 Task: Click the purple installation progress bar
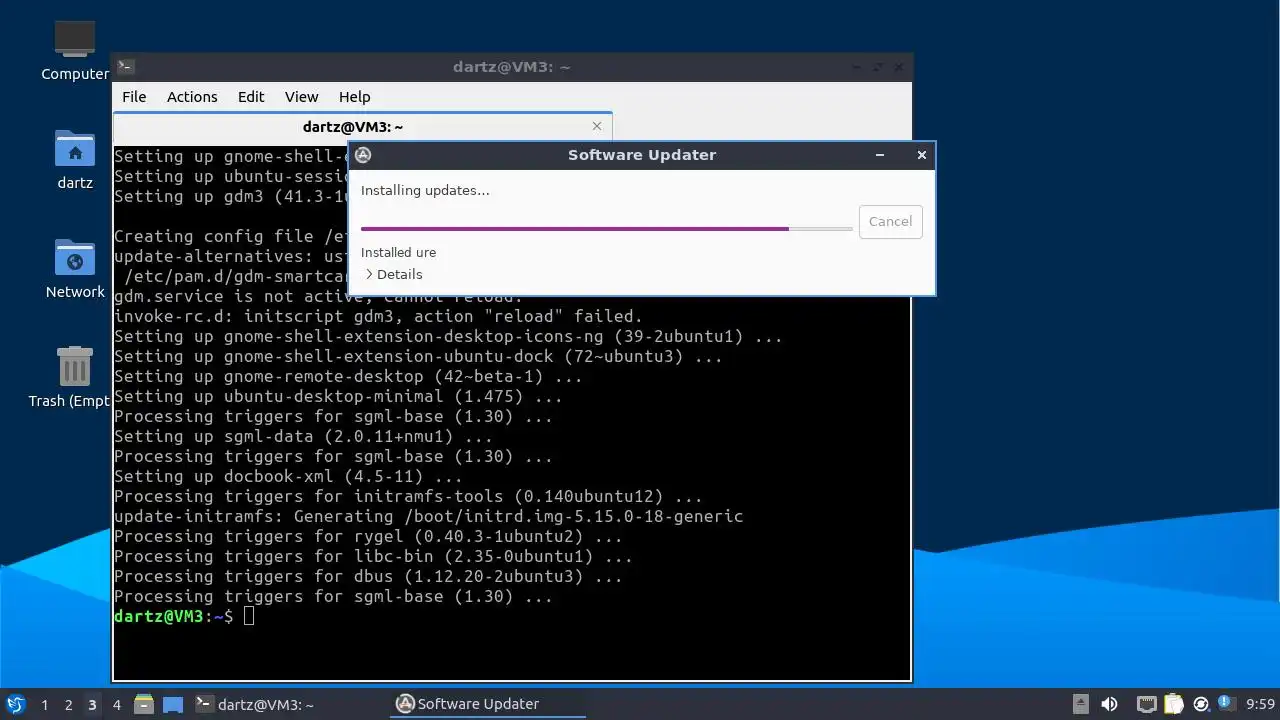(x=607, y=229)
